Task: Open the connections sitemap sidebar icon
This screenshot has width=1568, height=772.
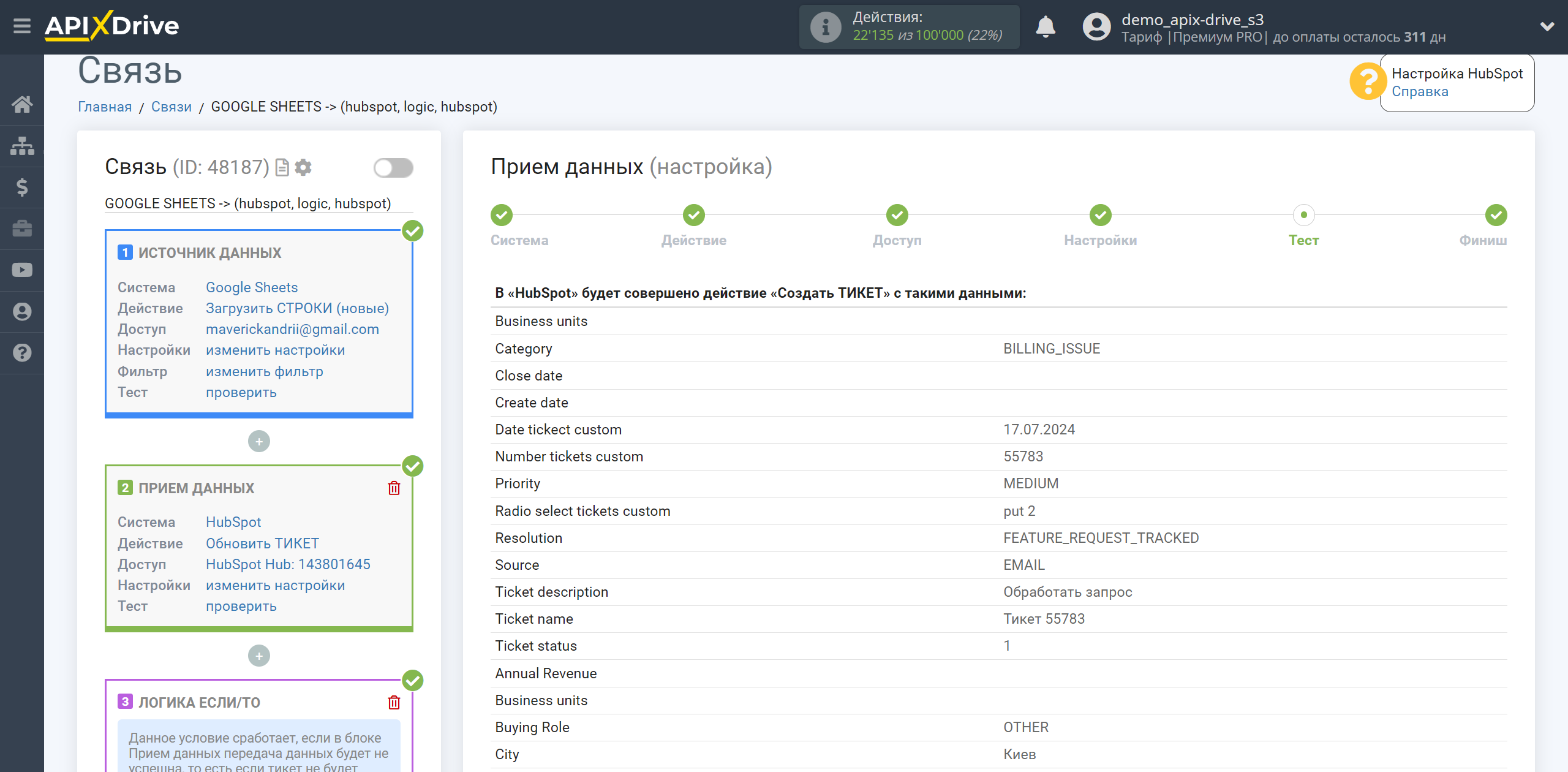Action: pyautogui.click(x=22, y=146)
